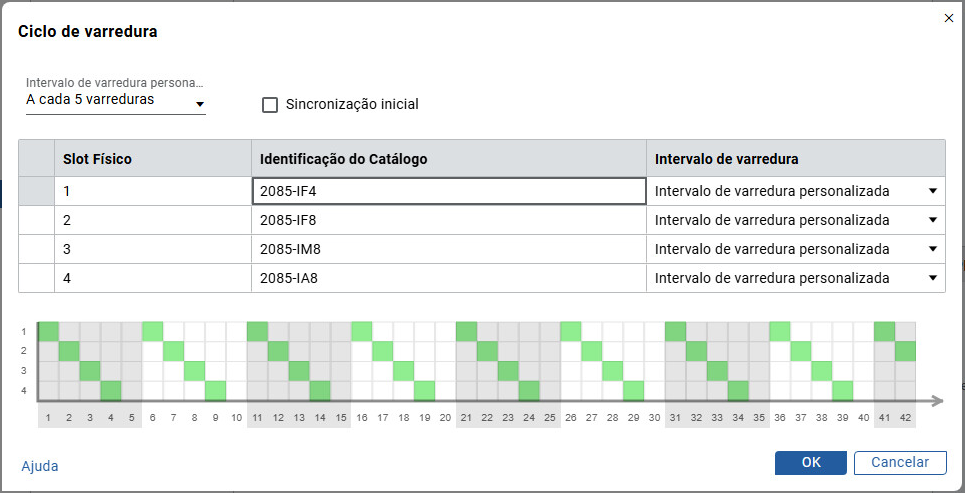Enable the Sincronização inicial checkbox

pos(269,104)
